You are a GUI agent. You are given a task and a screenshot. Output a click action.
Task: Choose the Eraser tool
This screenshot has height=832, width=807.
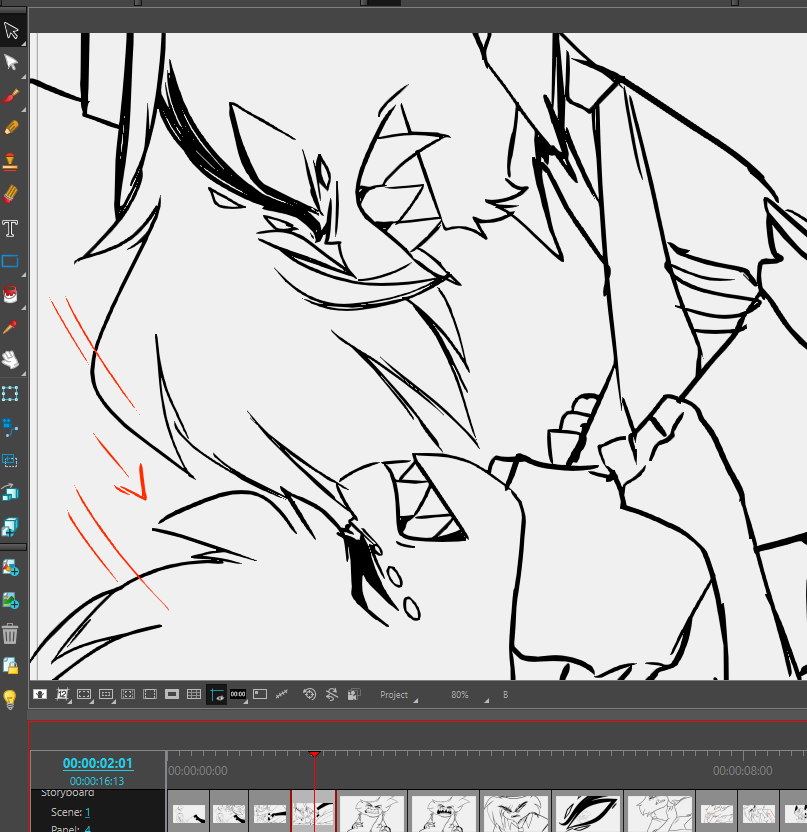pyautogui.click(x=11, y=194)
